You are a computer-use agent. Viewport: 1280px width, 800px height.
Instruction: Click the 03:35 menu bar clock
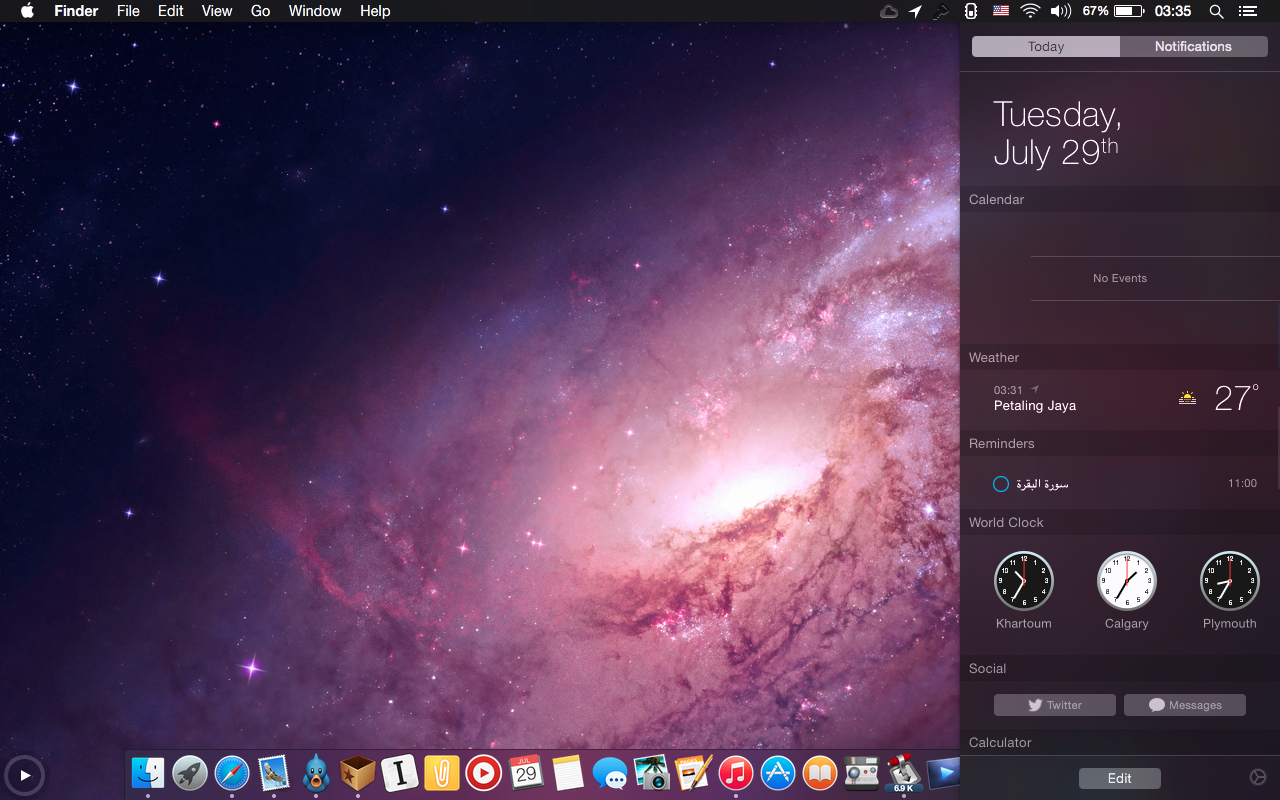click(x=1173, y=11)
